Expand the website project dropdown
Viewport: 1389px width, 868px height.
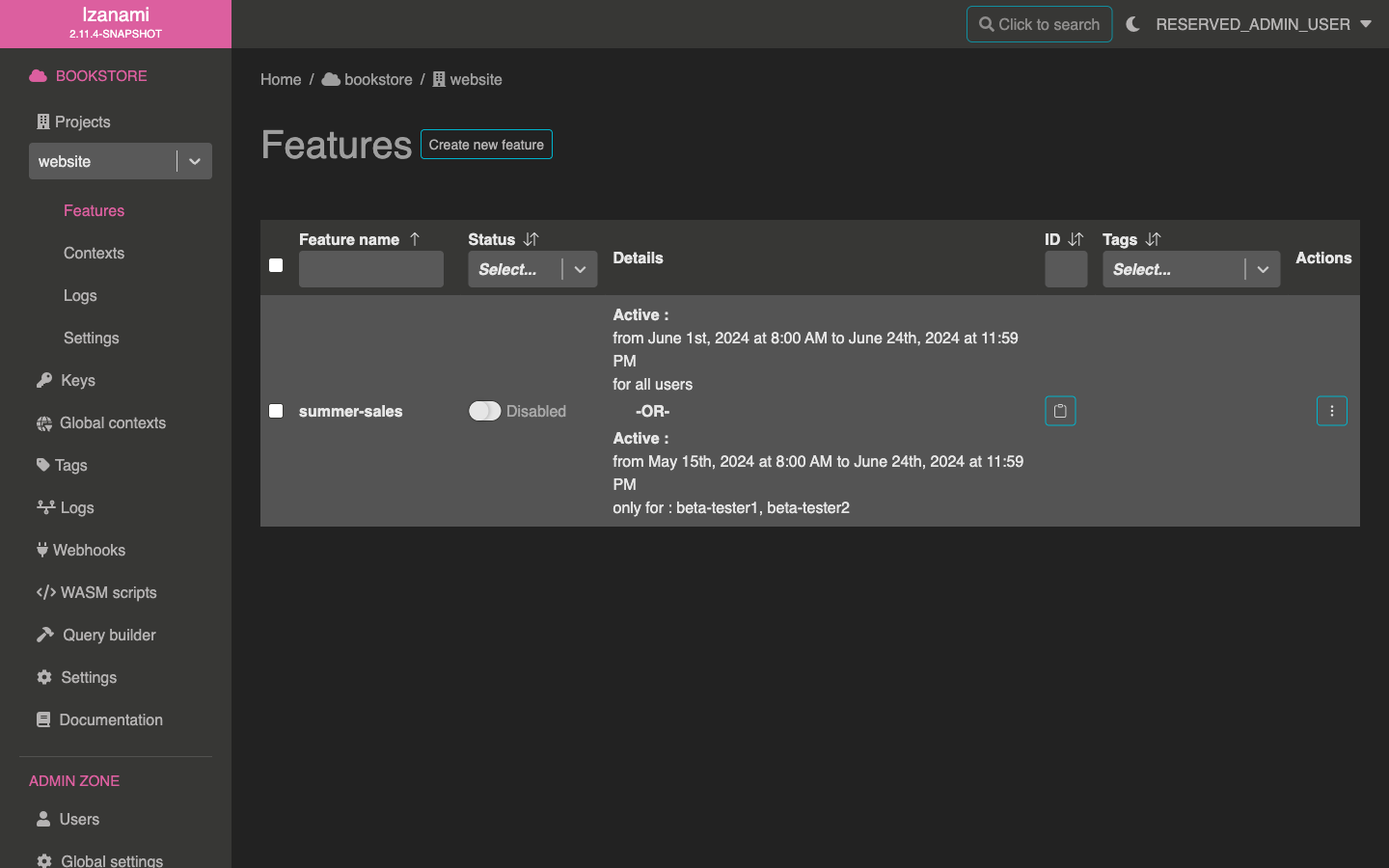click(195, 161)
